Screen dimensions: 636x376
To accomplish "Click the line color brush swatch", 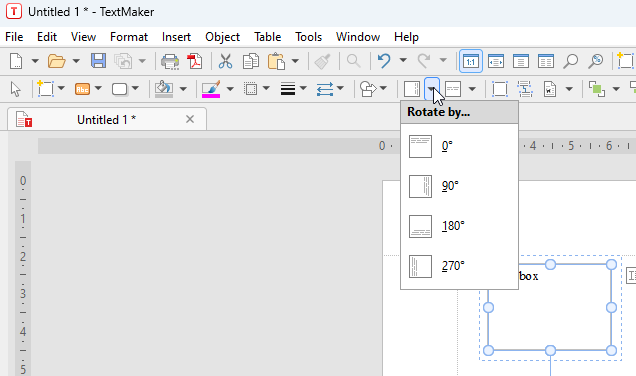I will click(x=211, y=89).
